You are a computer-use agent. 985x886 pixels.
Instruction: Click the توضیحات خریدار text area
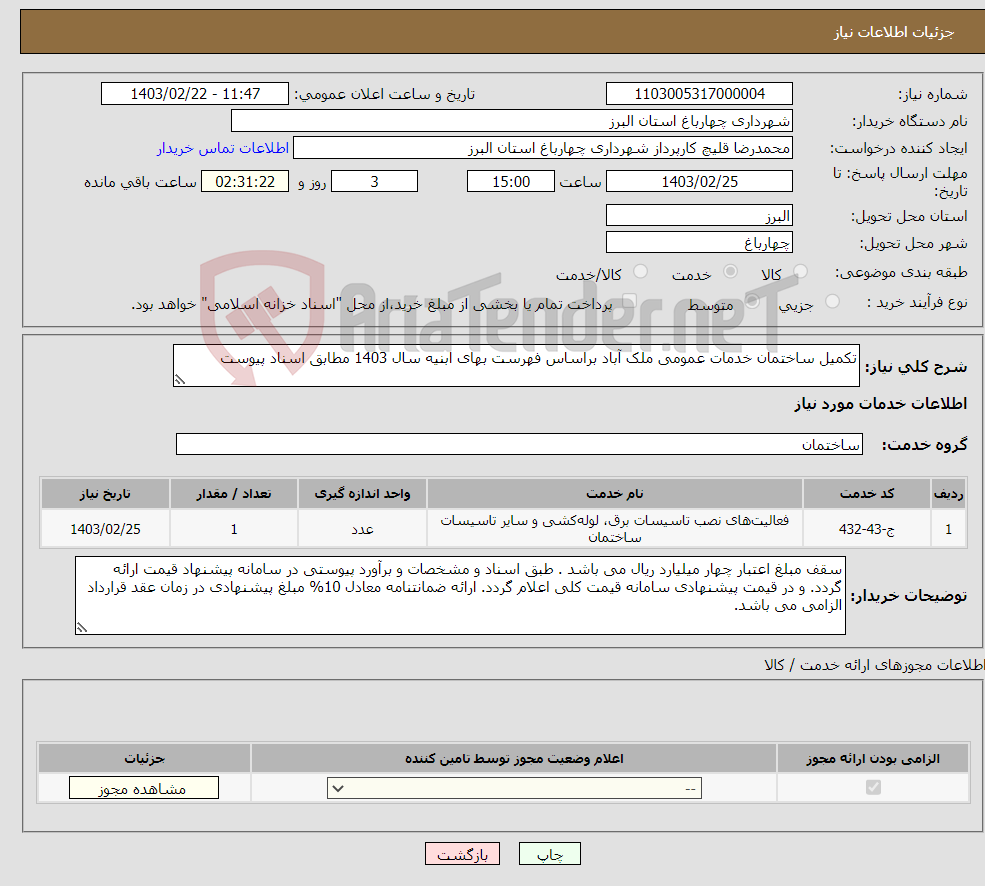pos(460,595)
